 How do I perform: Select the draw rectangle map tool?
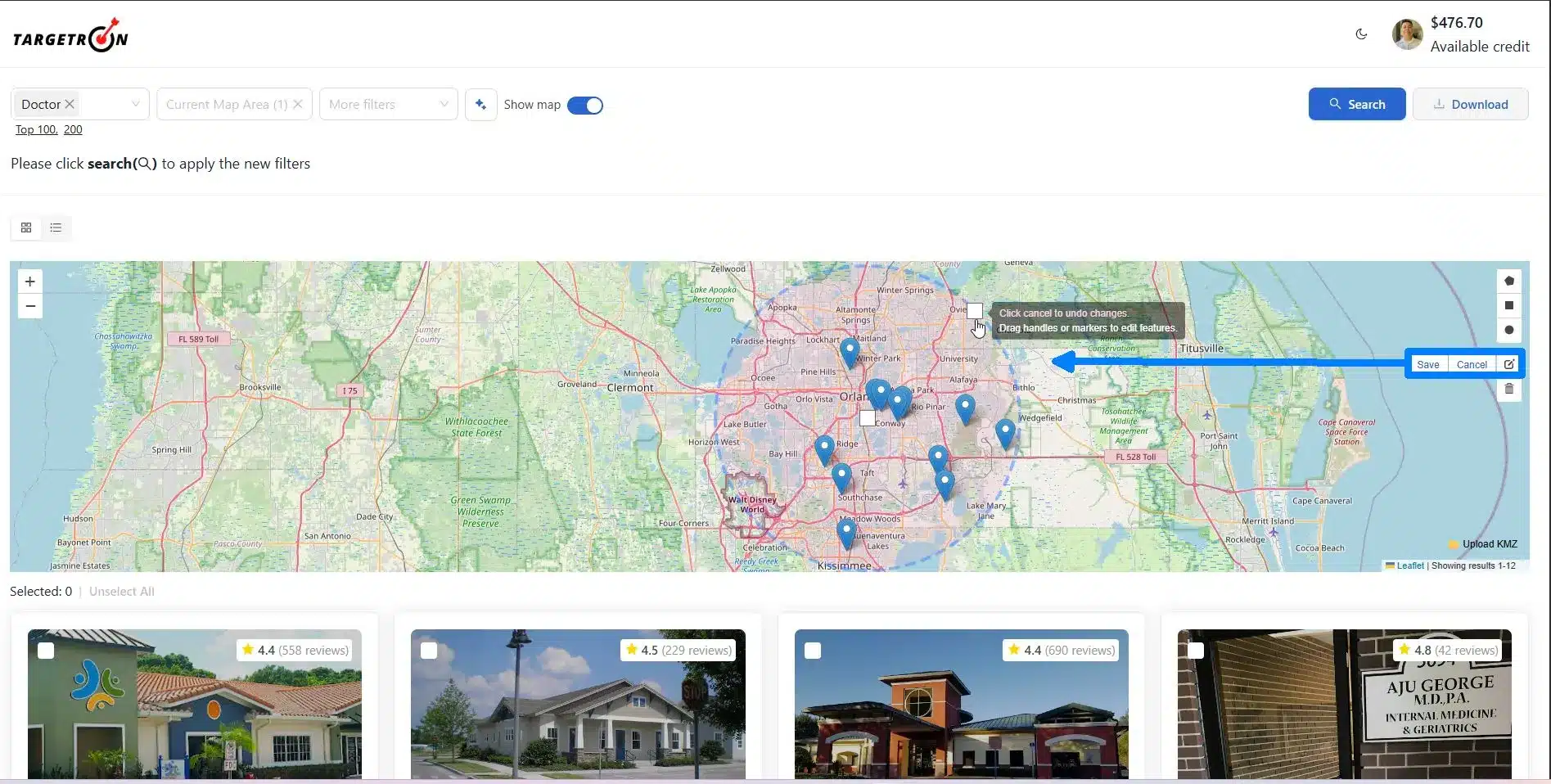click(x=1508, y=305)
